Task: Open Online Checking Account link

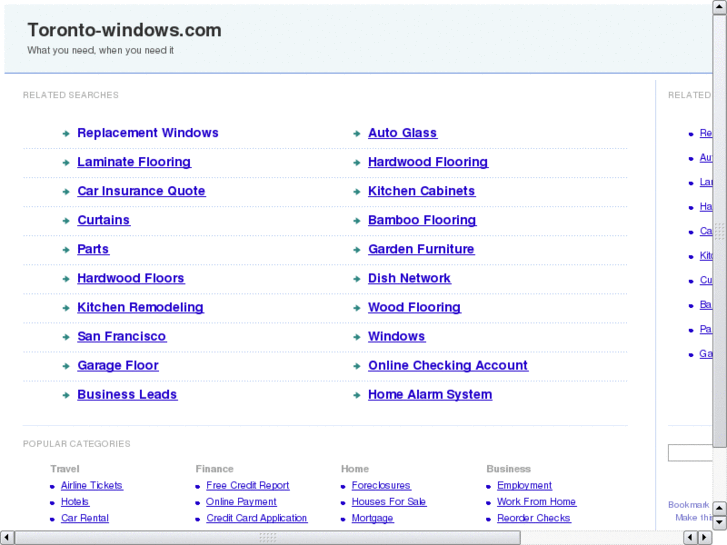Action: [448, 365]
